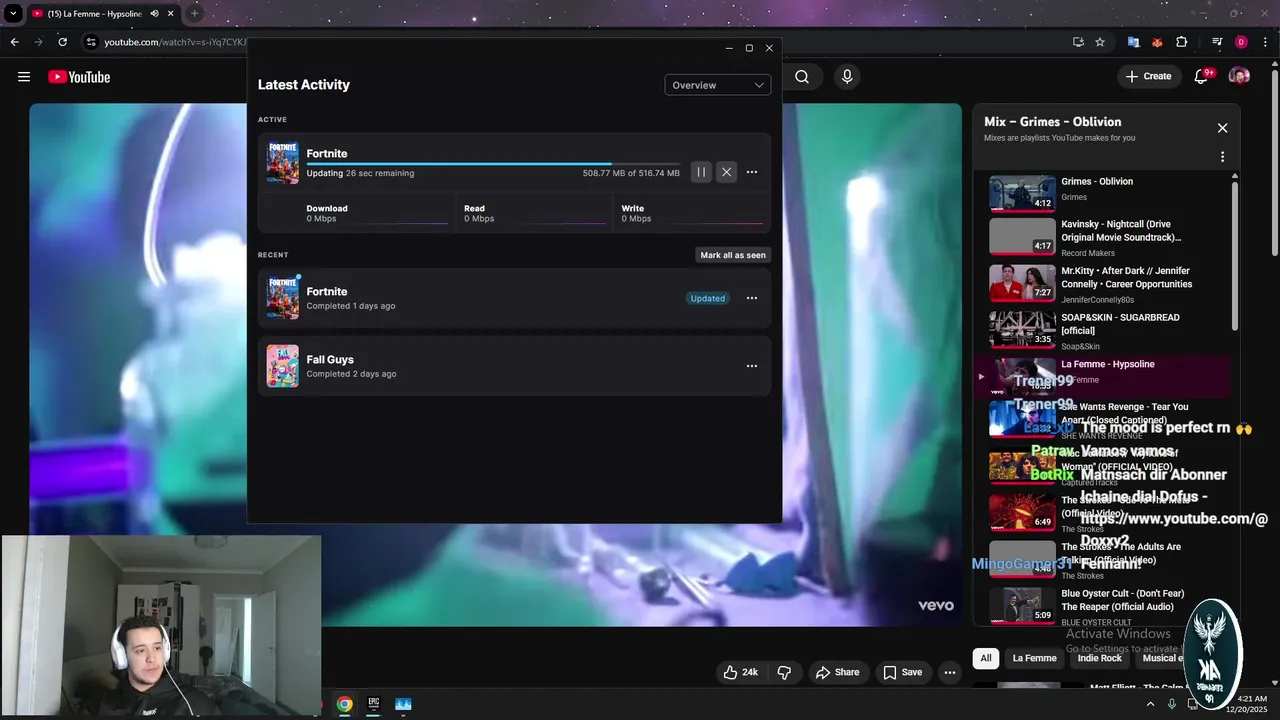Select Fall Guys game thumbnail
1280x720 pixels.
click(282, 366)
